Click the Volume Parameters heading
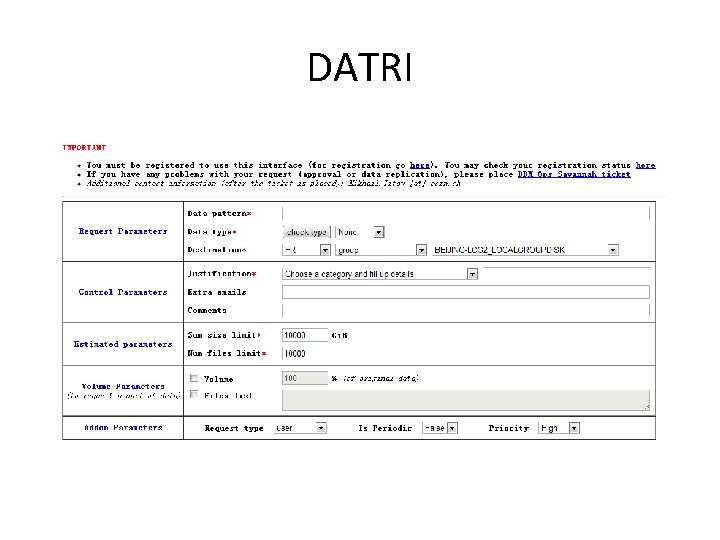 click(123, 386)
